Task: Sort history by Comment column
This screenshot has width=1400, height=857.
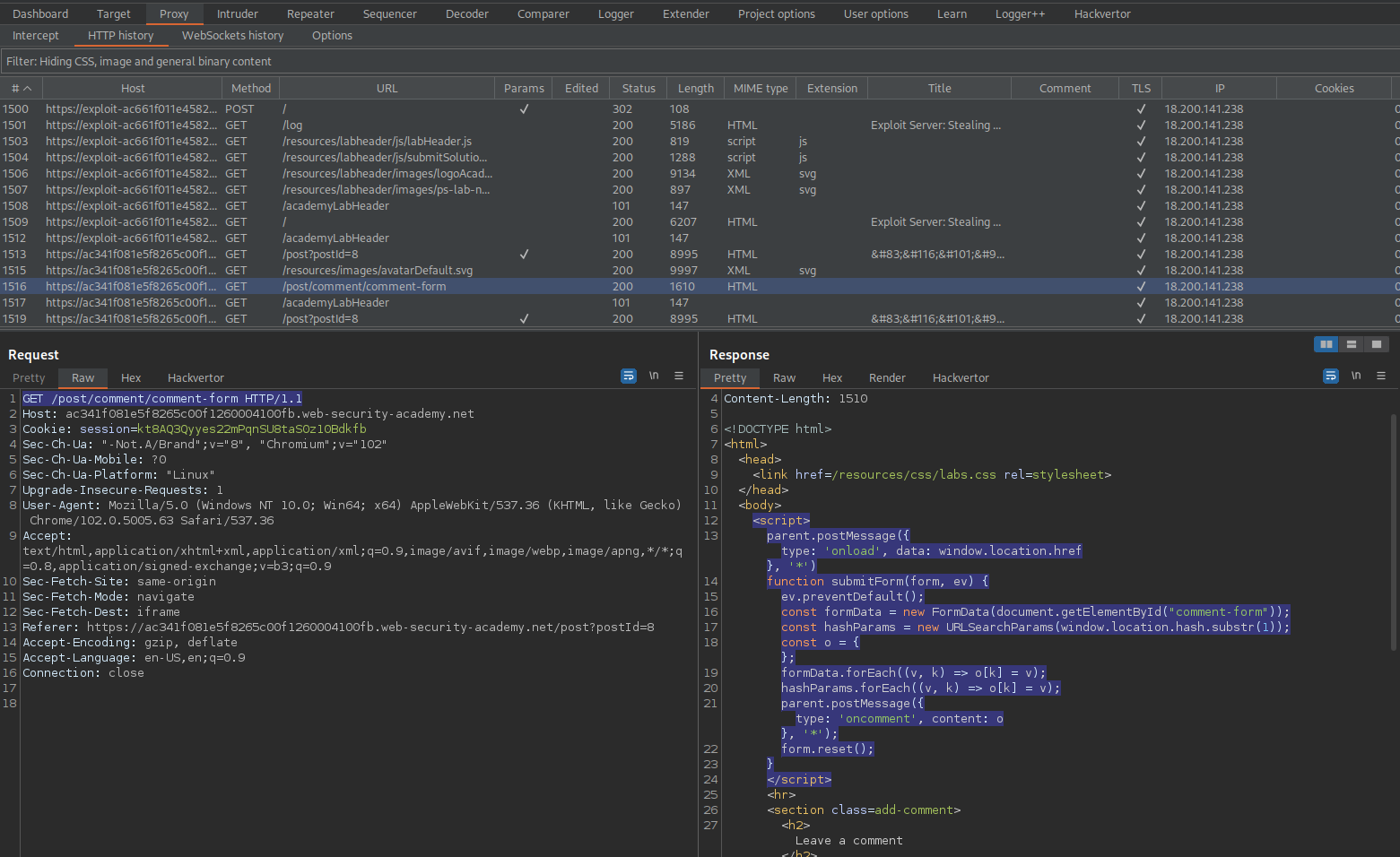Action: tap(1065, 88)
